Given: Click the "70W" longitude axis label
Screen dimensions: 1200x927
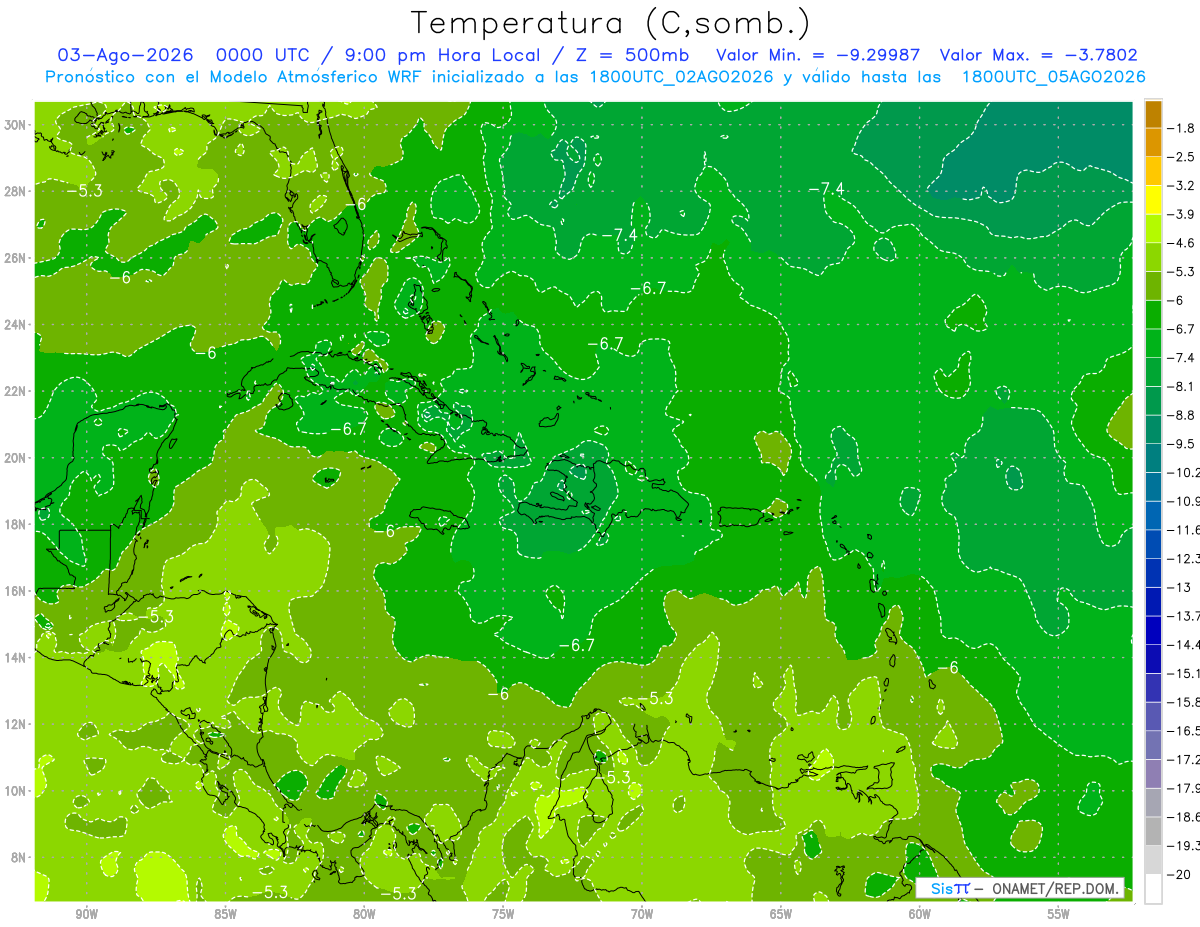Looking at the screenshot, I should 643,914.
